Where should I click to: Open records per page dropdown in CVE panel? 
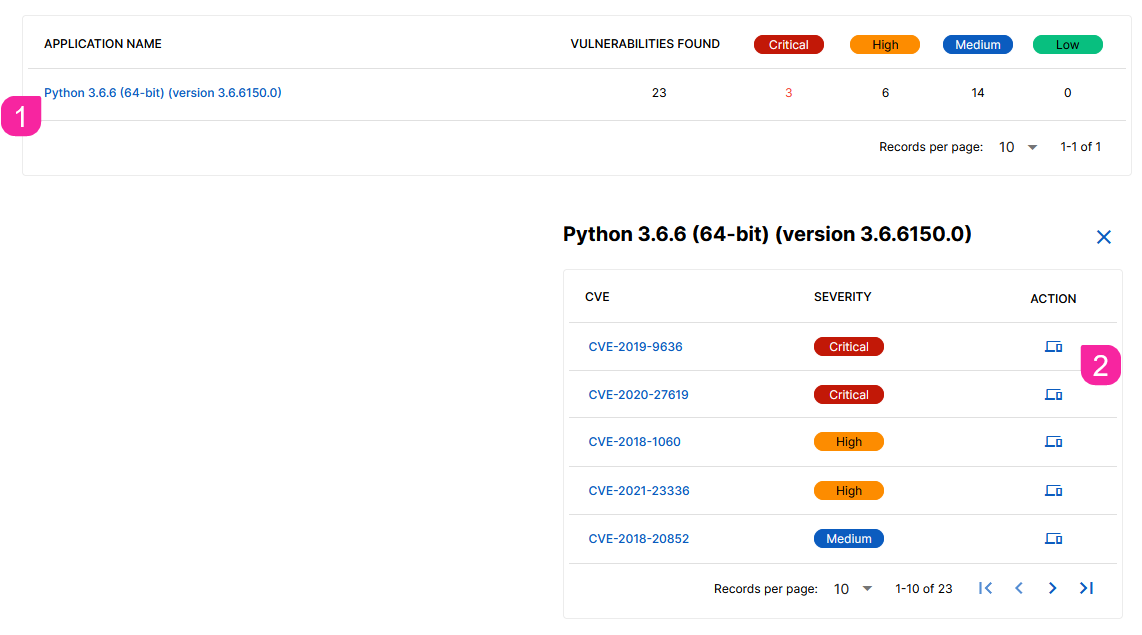click(852, 588)
